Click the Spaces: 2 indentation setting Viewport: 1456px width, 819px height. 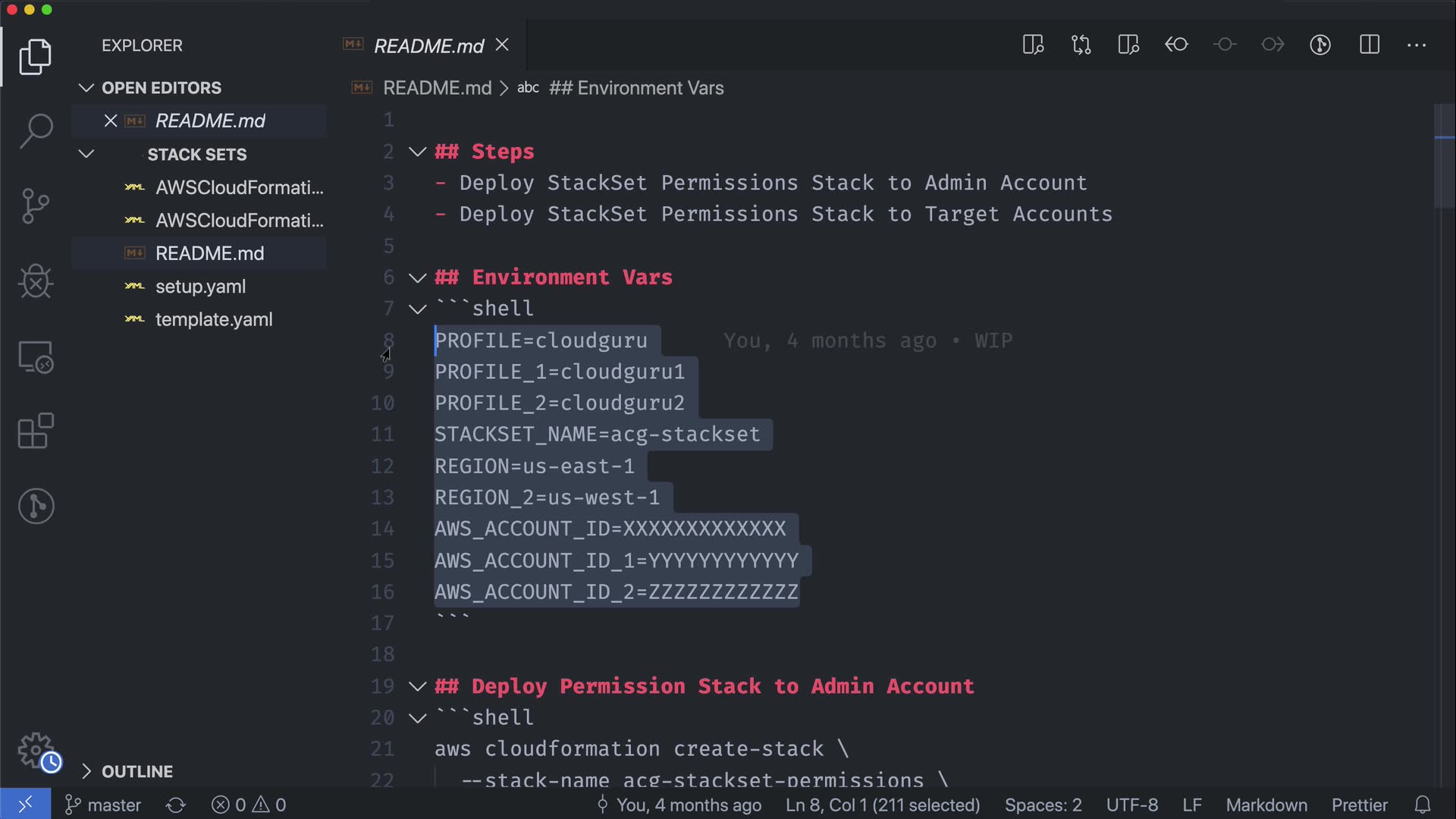(x=1043, y=805)
